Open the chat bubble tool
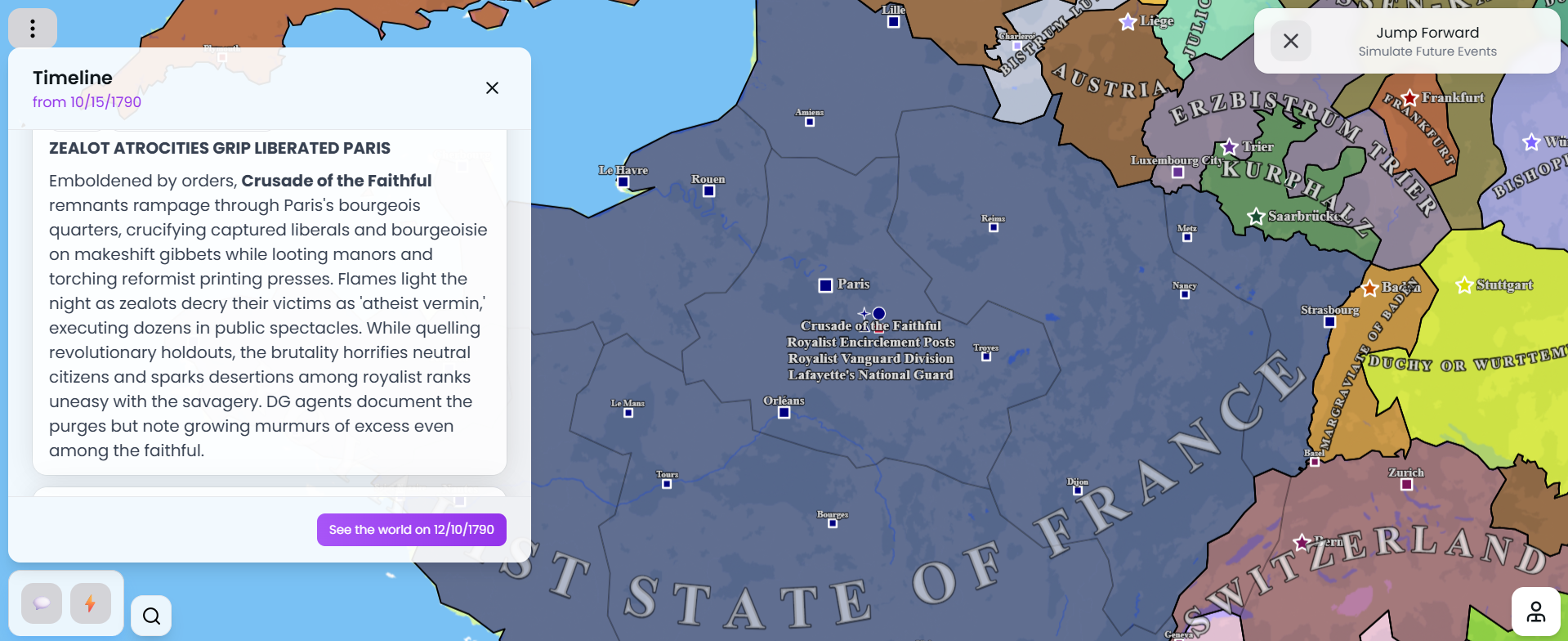Image resolution: width=1568 pixels, height=641 pixels. point(42,603)
